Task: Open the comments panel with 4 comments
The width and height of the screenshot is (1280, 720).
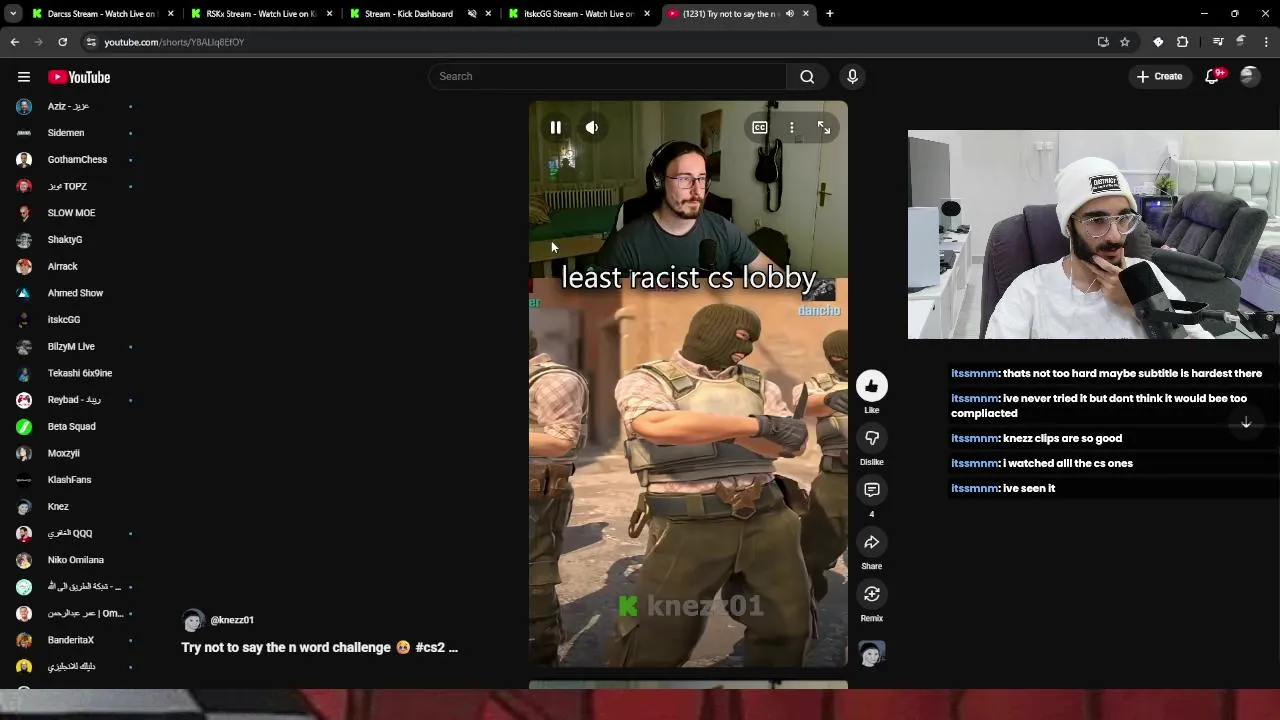Action: [871, 490]
